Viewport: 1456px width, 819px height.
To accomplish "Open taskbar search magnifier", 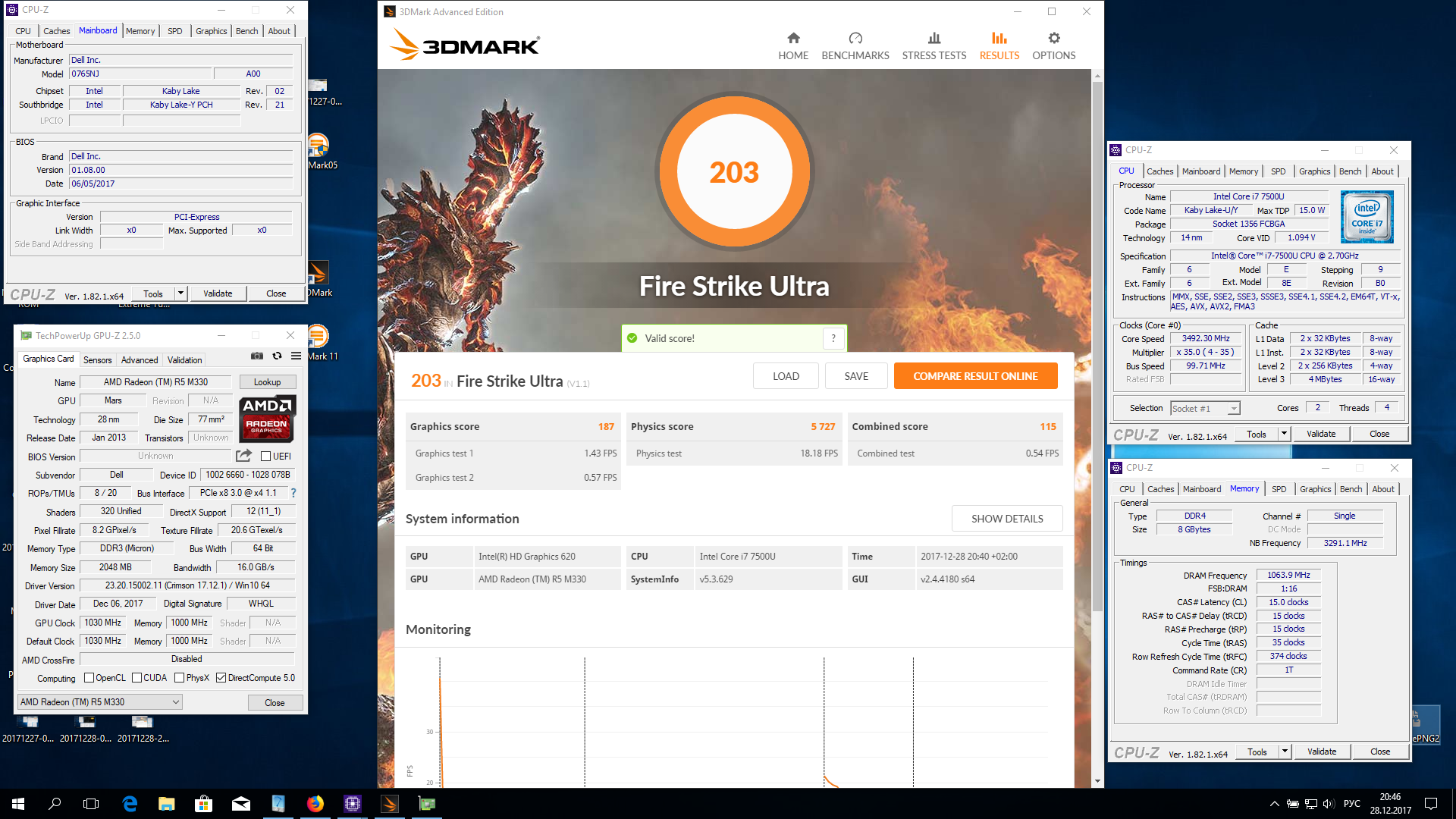I will click(55, 804).
